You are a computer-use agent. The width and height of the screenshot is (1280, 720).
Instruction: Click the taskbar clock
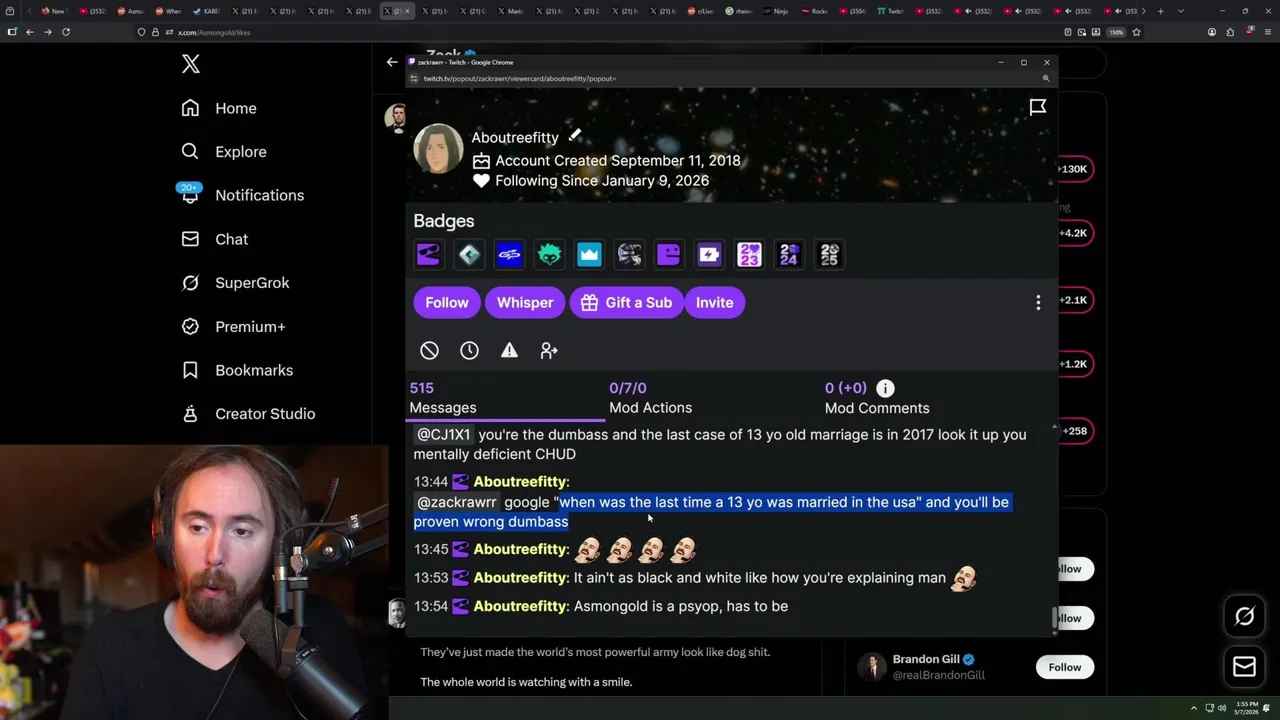pyautogui.click(x=1248, y=708)
